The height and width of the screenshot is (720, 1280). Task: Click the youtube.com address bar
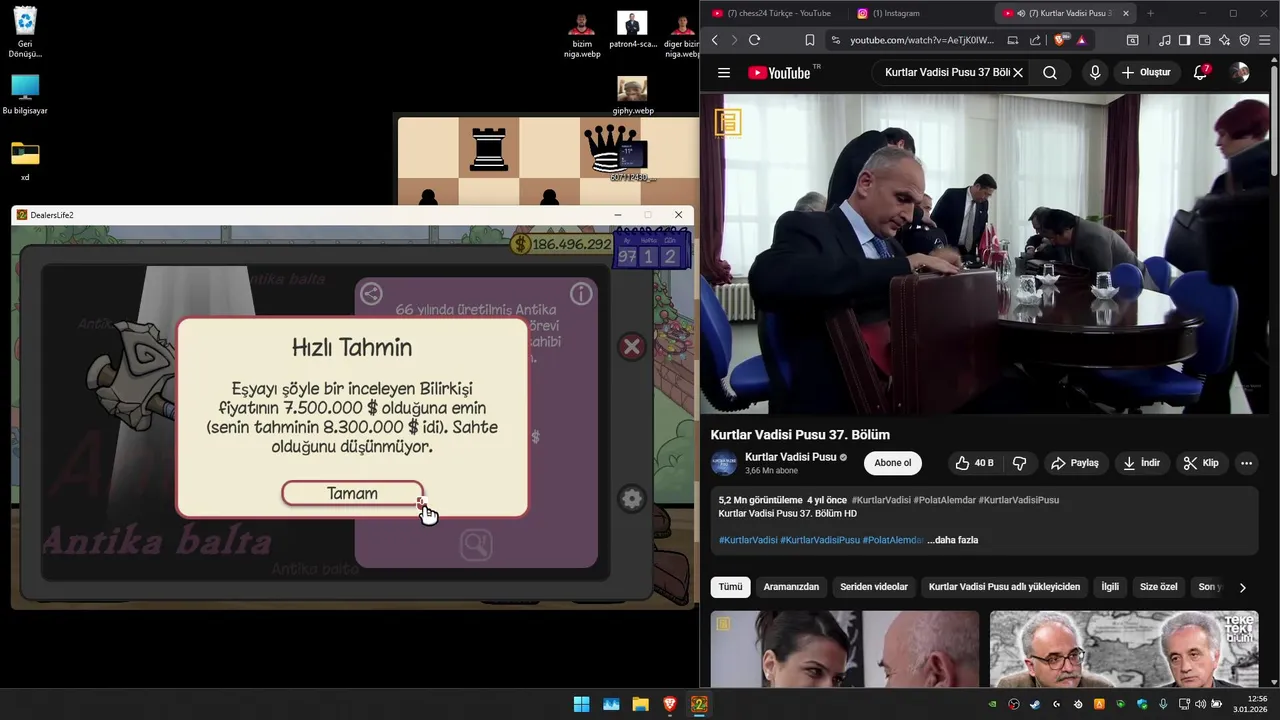[x=922, y=40]
